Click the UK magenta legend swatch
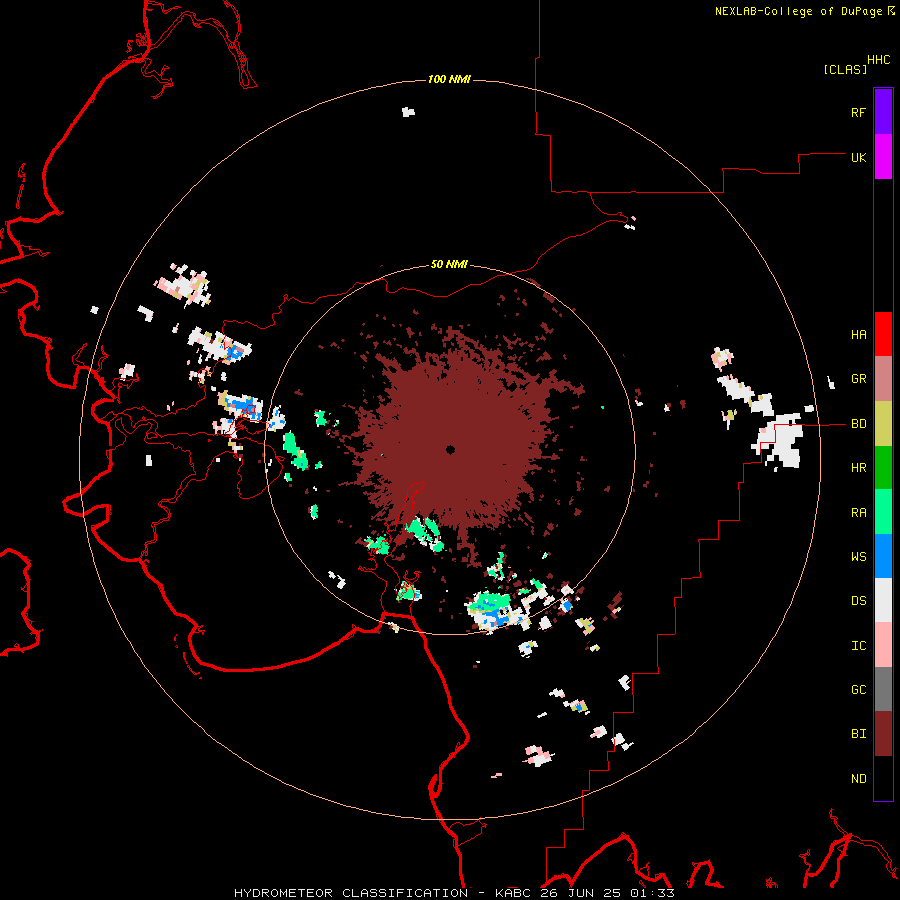 coord(883,157)
